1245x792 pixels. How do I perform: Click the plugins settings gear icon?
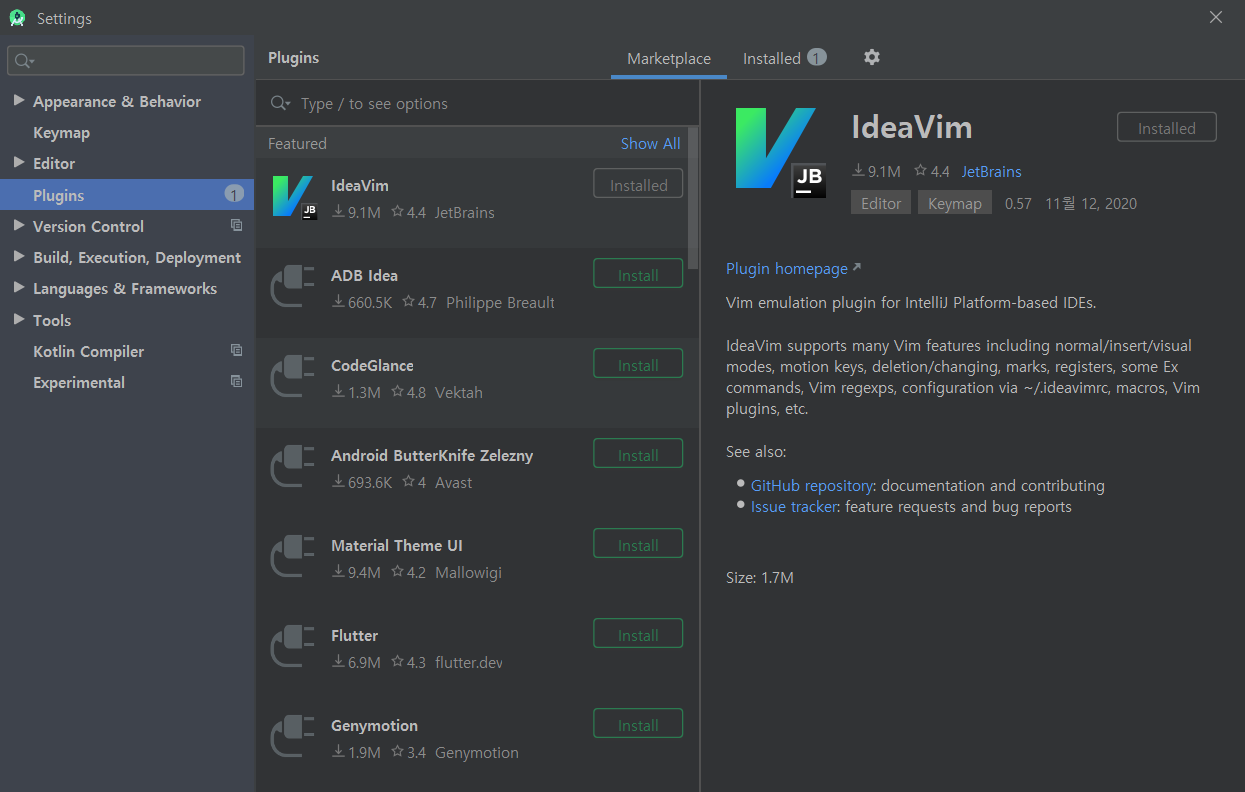click(x=872, y=57)
